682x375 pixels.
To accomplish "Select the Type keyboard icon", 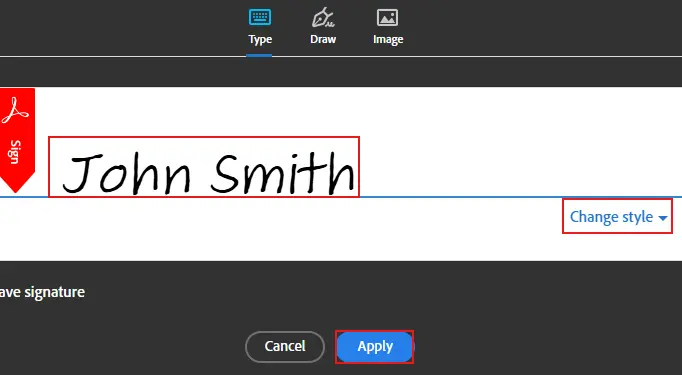I will pos(260,17).
